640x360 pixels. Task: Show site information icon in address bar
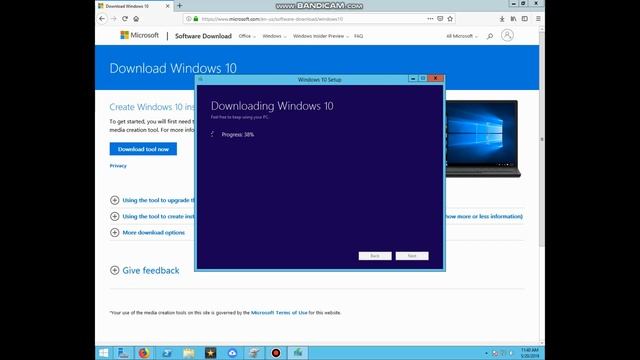coord(189,19)
